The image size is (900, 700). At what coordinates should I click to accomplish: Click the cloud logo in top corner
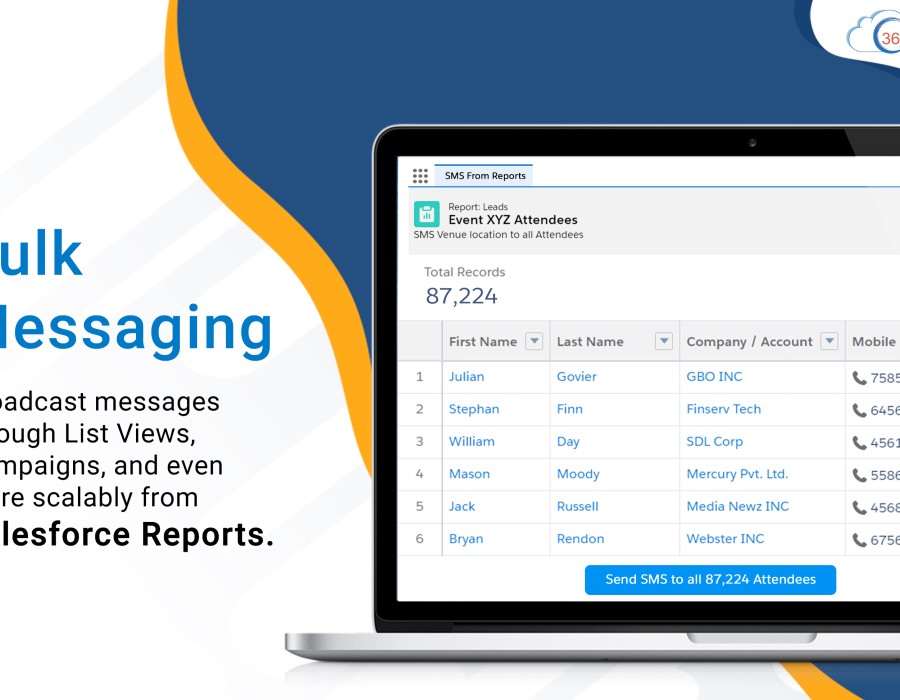[873, 36]
